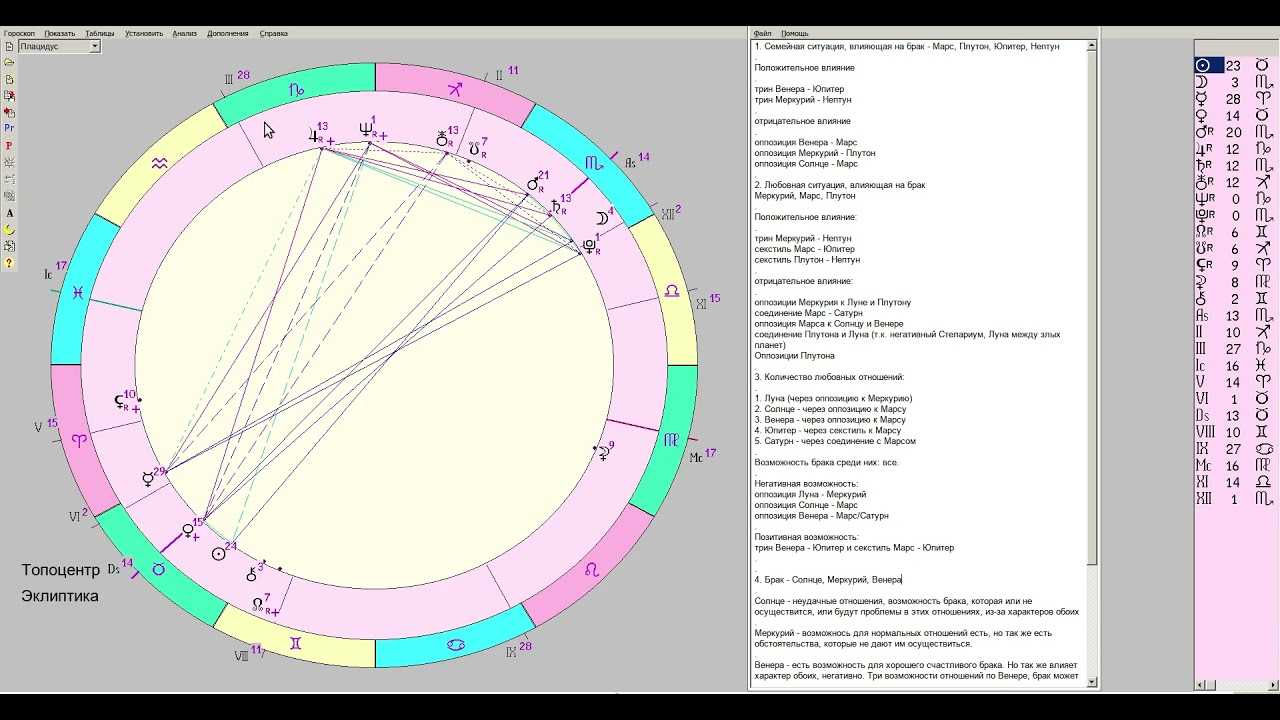The width and height of the screenshot is (1280, 720).
Task: Select the Ds row showing 13 in positions table
Action: [x=1237, y=415]
